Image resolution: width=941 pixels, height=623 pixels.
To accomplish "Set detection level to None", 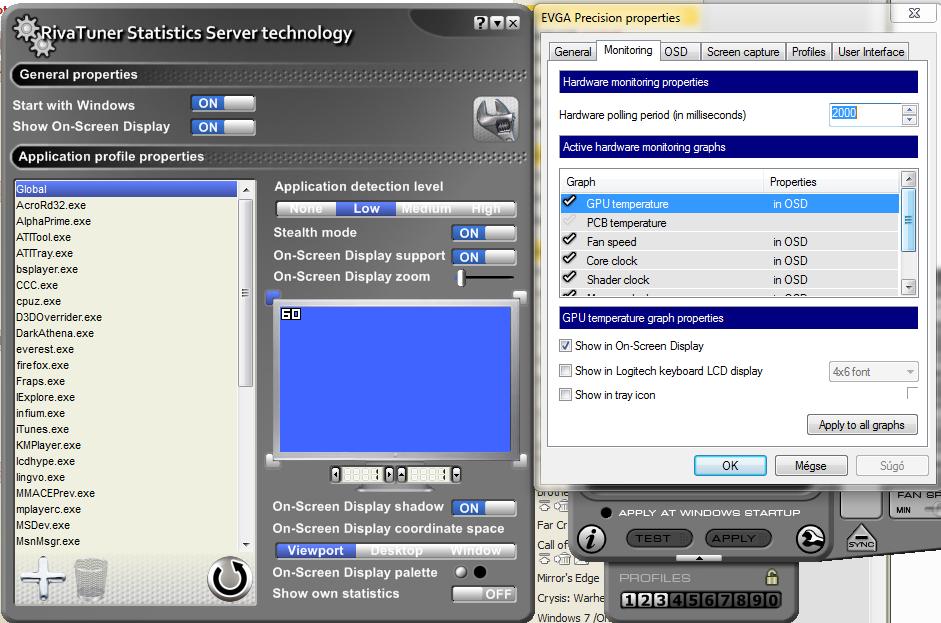I will (306, 209).
